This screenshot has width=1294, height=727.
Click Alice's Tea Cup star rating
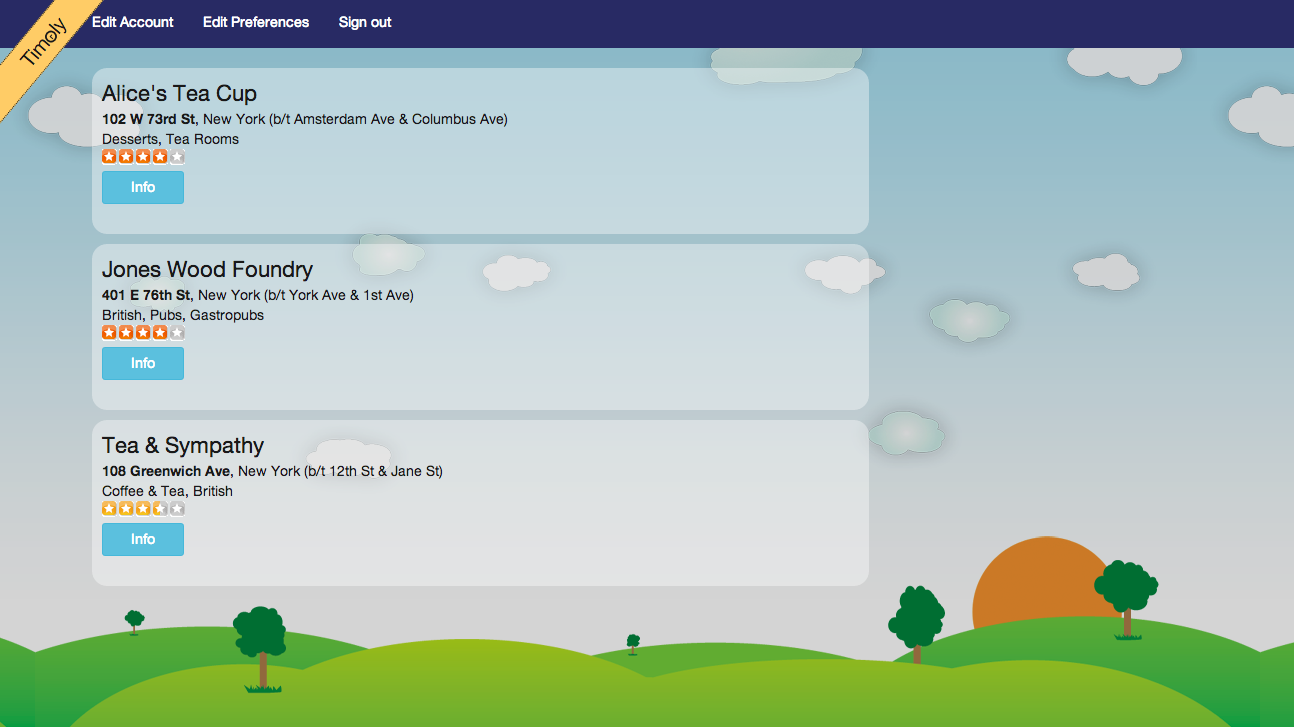coord(143,157)
